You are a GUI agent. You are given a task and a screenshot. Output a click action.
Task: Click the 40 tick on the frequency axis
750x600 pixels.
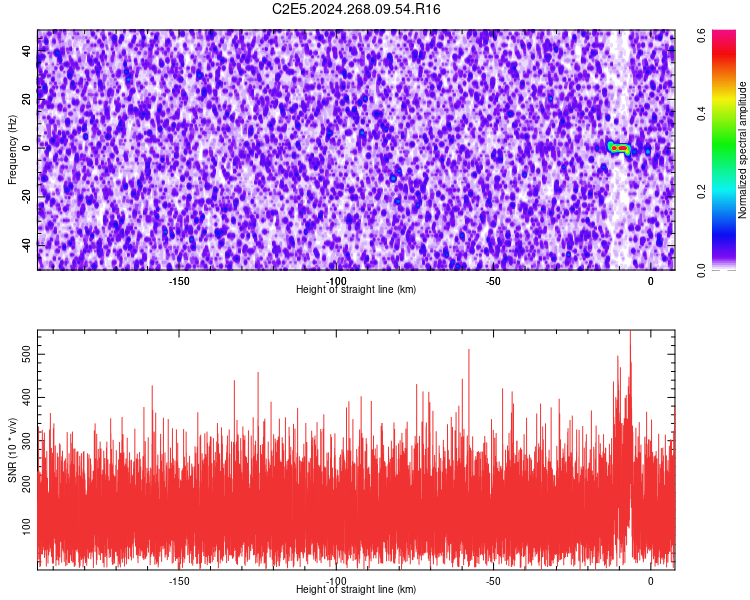click(27, 51)
